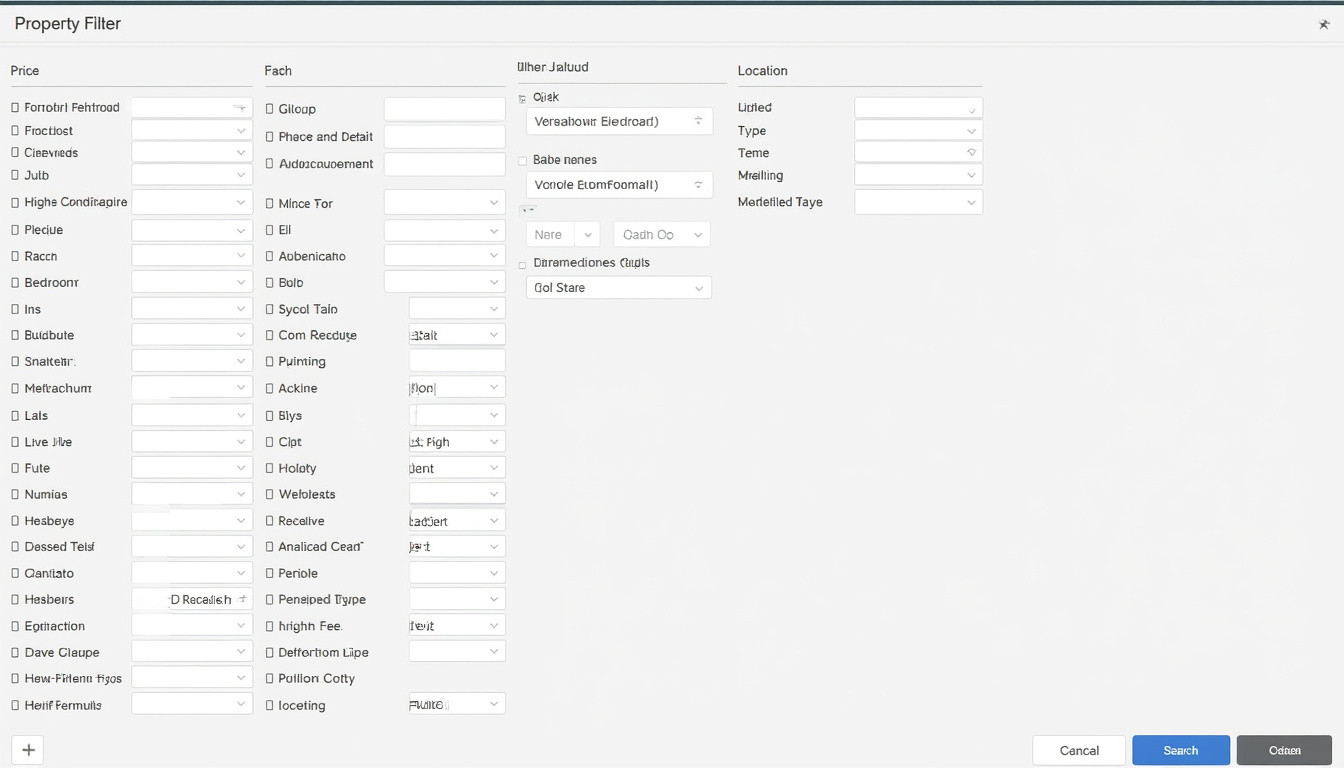
Task: Expand the Defforrtiom Liipe dropdown
Action: tap(457, 652)
